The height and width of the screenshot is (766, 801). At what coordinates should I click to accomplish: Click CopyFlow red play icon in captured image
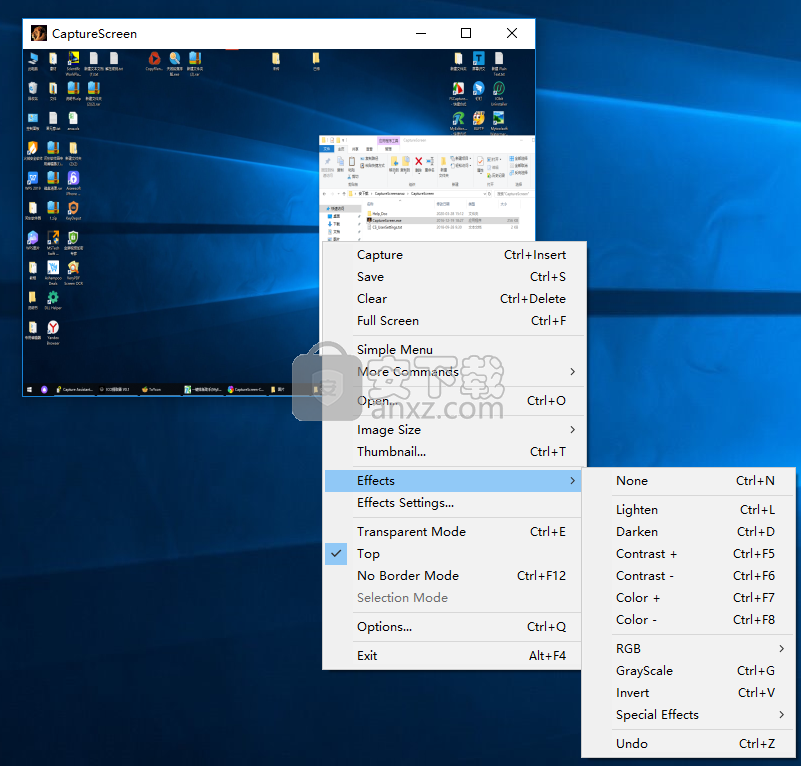point(154,58)
